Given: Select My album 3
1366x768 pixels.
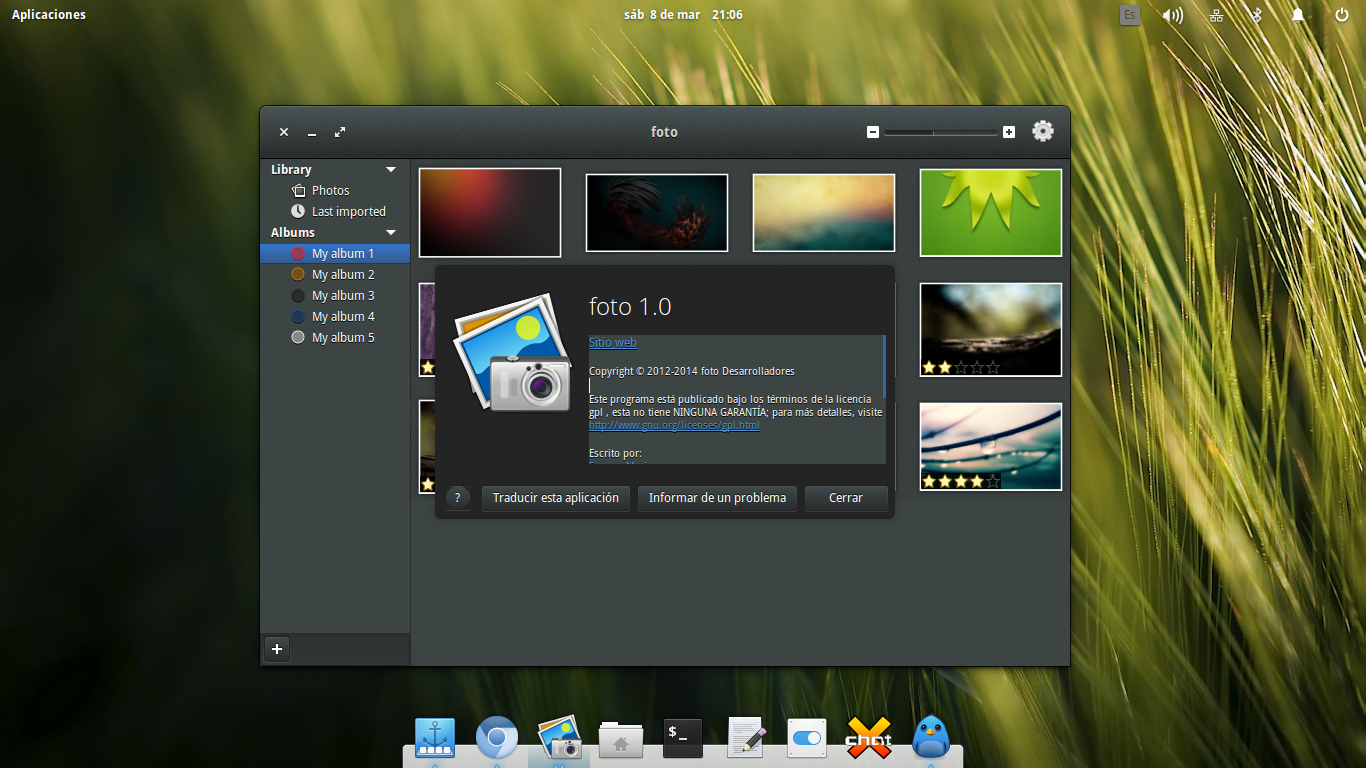Looking at the screenshot, I should click(x=335, y=296).
